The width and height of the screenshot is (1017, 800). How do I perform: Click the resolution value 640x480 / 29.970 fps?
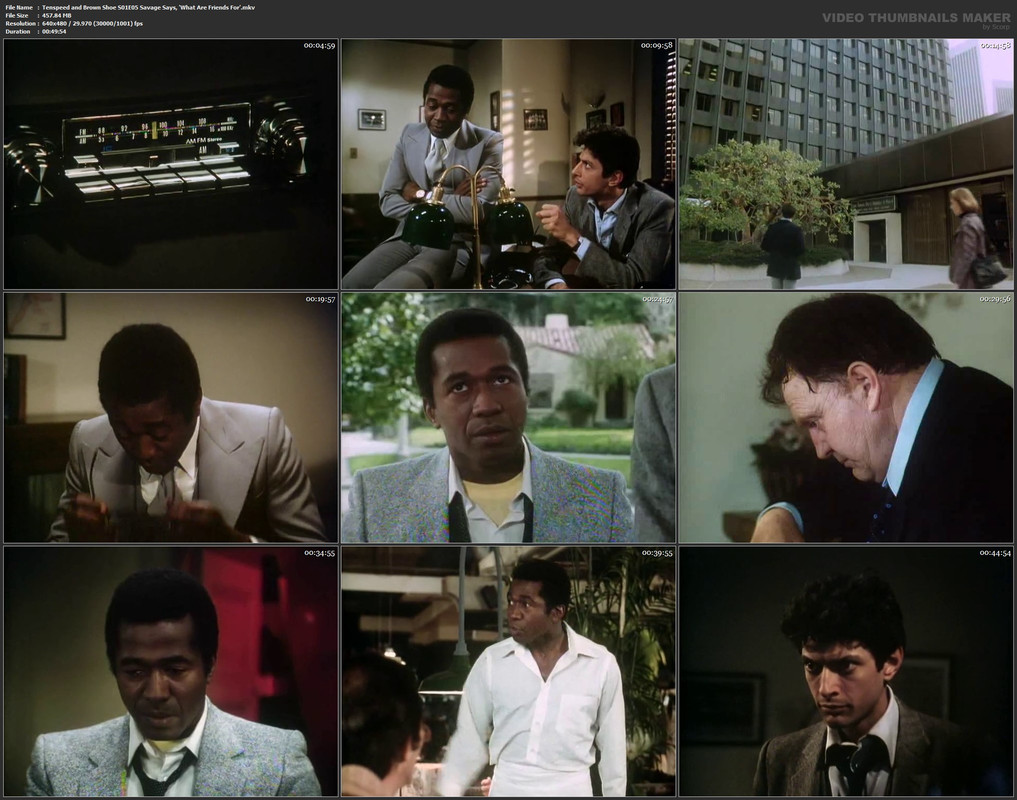pos(93,23)
